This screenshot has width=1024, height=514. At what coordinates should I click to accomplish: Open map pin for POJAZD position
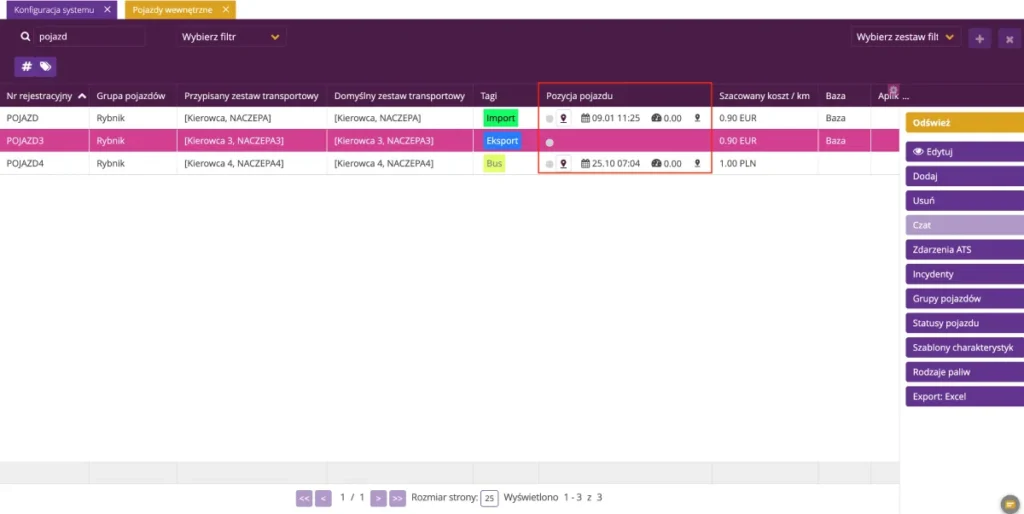click(x=564, y=118)
